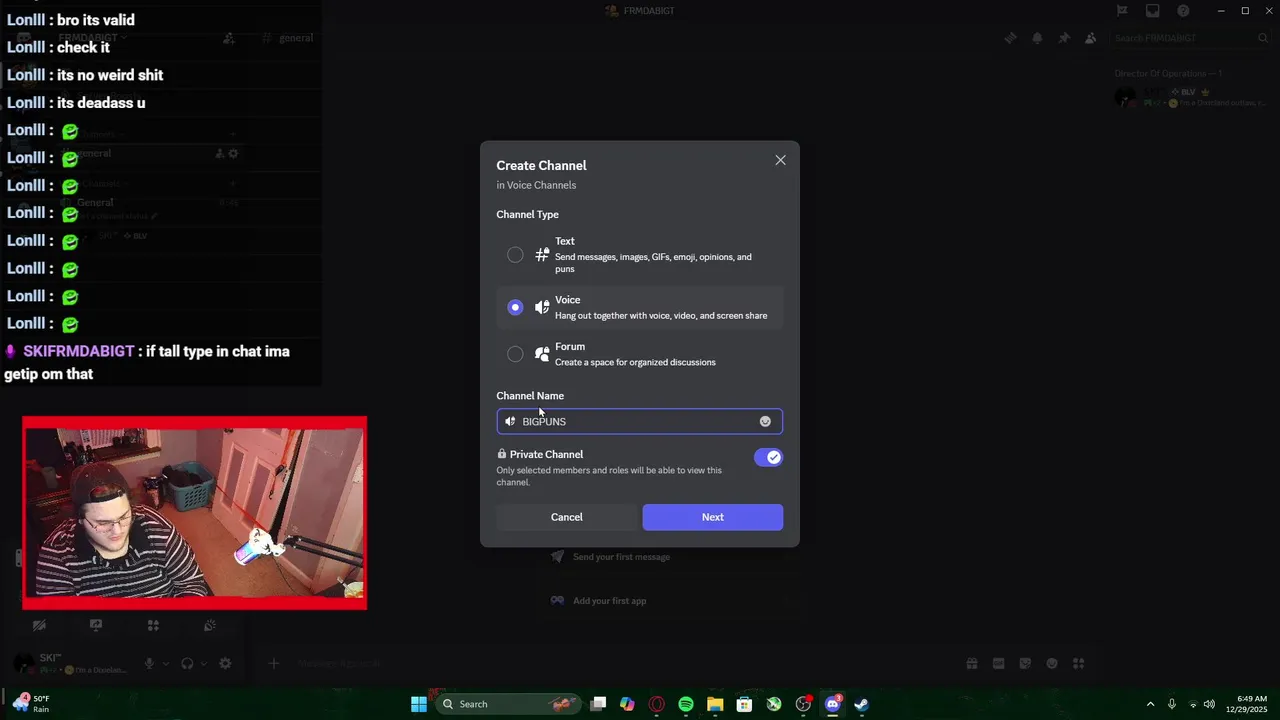Image resolution: width=1280 pixels, height=720 pixels.
Task: Open the Discord Help icon
Action: pos(1184,11)
